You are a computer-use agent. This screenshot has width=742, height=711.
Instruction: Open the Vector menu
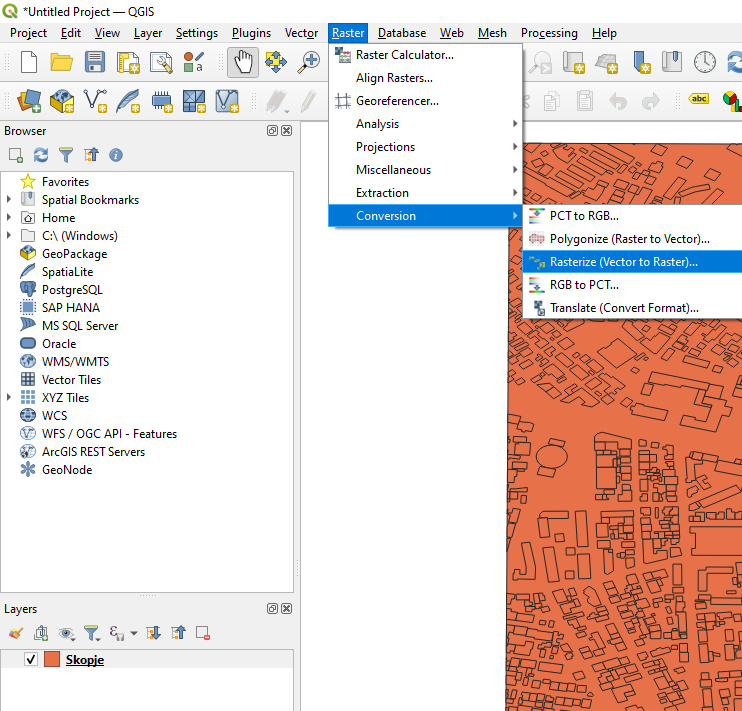pyautogui.click(x=301, y=33)
